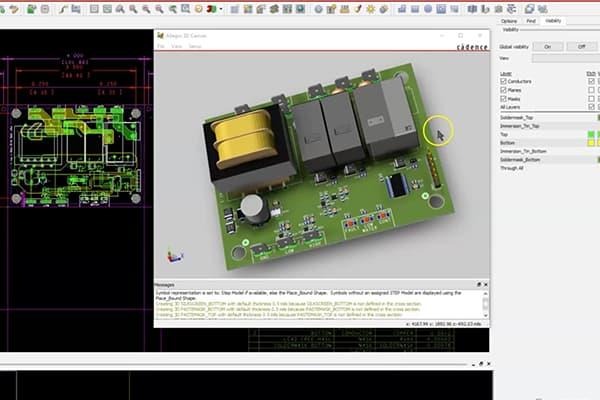Click the sun-shaped Highlight icon

370,9
